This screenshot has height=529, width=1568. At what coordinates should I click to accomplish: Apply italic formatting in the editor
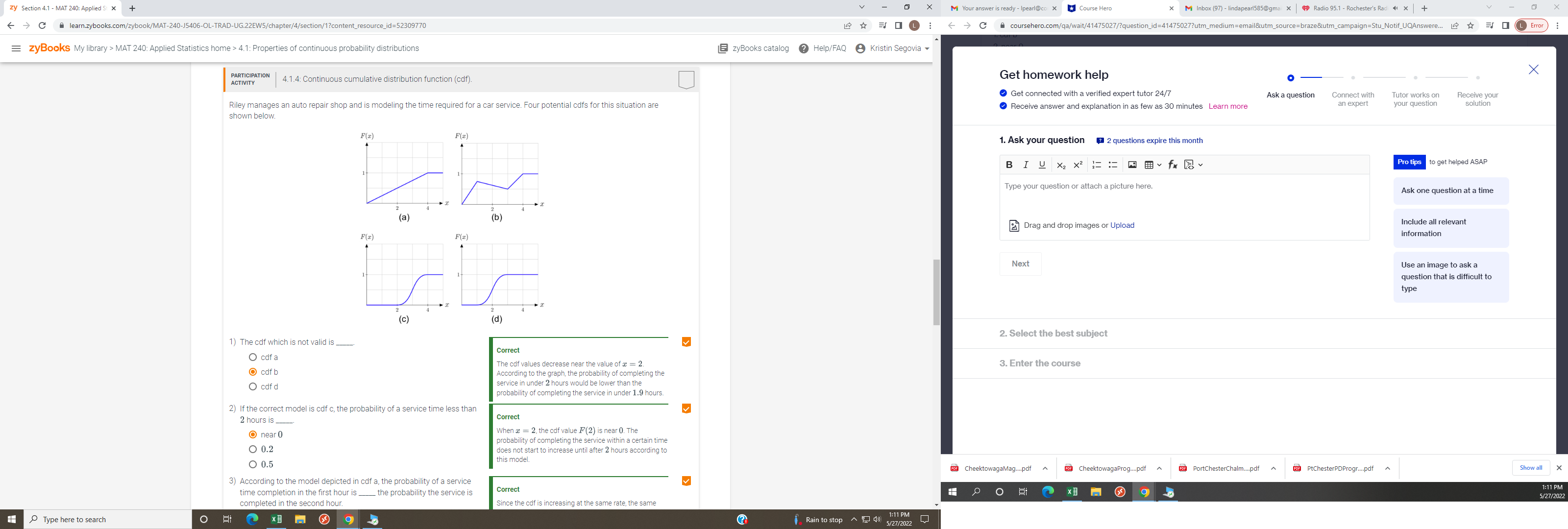pos(1025,165)
